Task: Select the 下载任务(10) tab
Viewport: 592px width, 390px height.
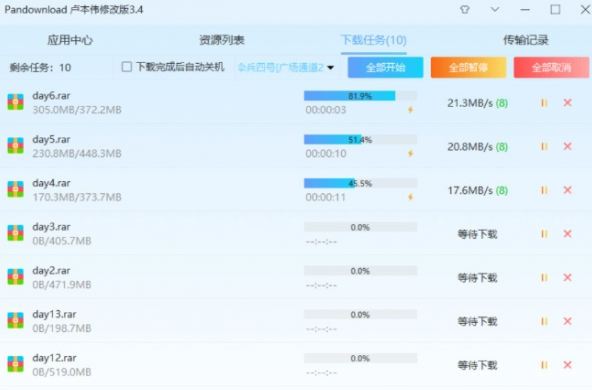Action: (373, 40)
